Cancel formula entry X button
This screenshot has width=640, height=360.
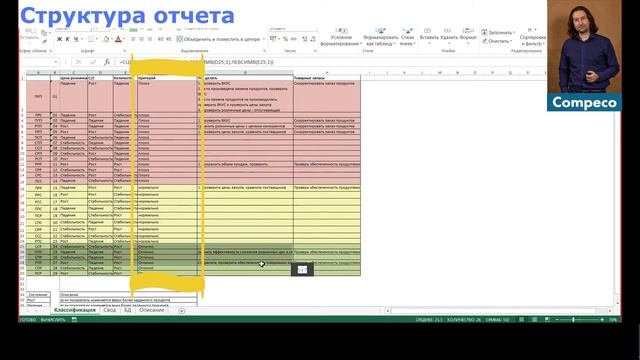79,62
